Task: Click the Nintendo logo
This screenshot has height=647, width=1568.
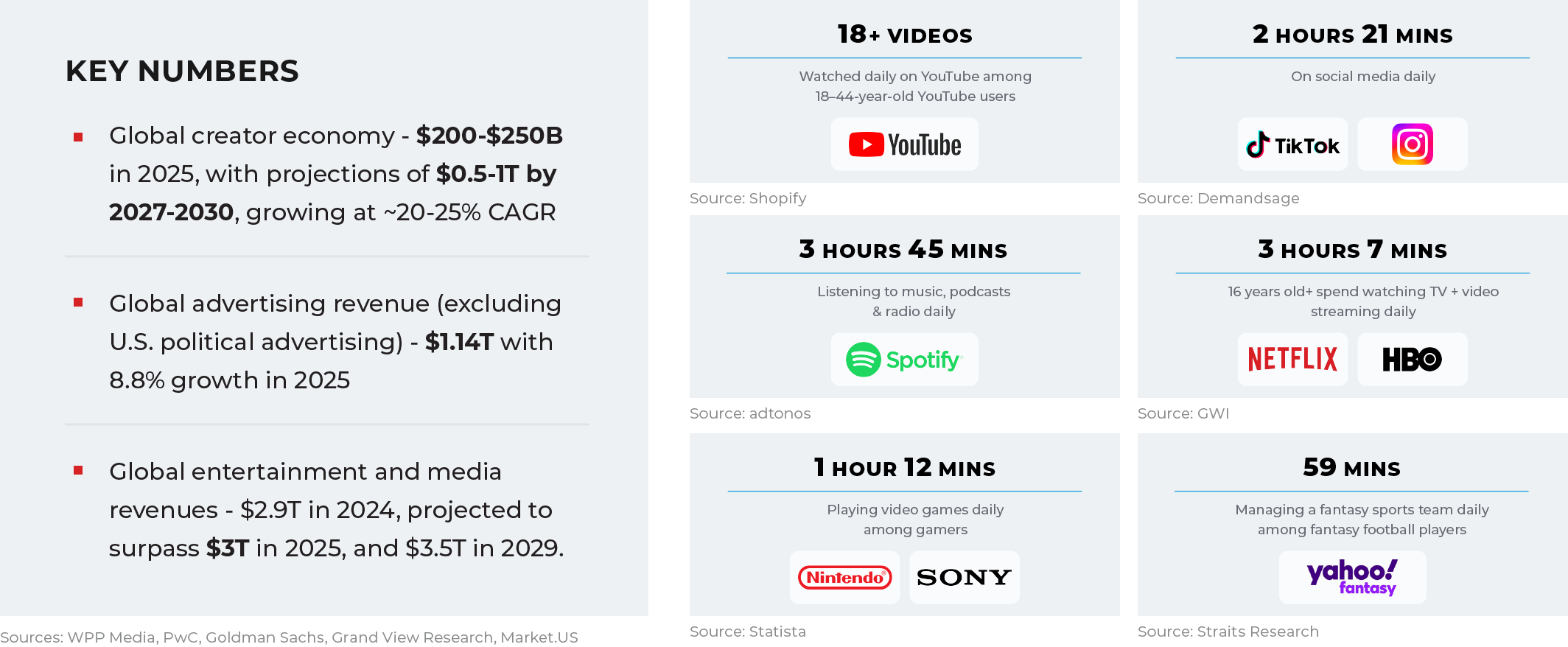Action: coord(844,578)
